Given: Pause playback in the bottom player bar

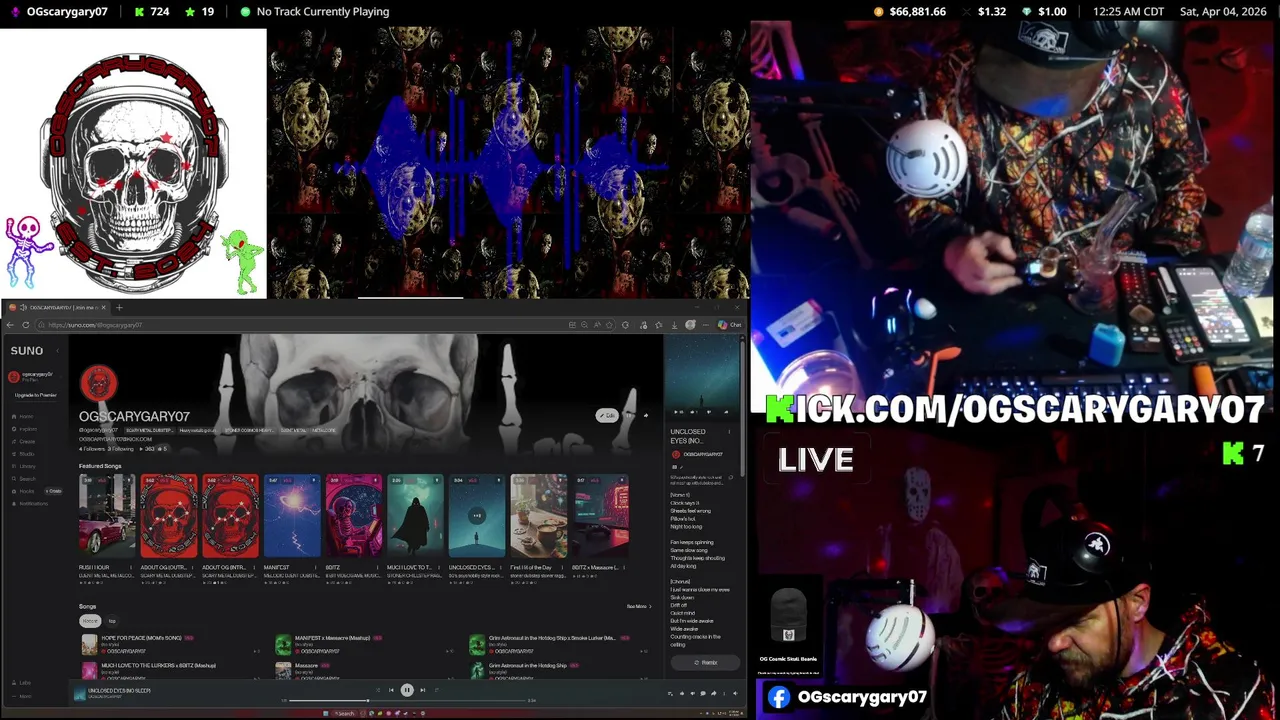Looking at the screenshot, I should [407, 690].
